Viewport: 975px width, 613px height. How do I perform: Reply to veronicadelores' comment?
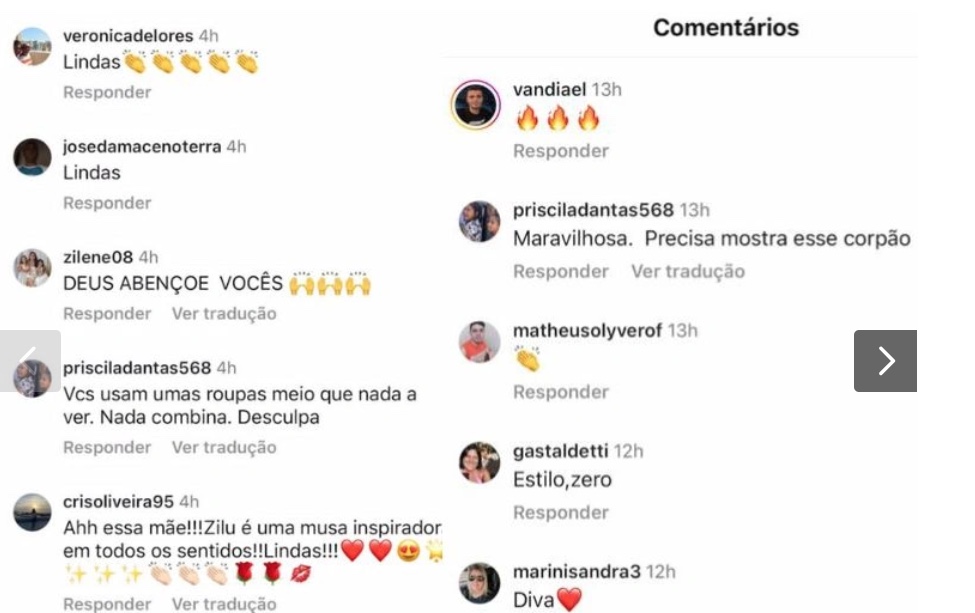107,93
